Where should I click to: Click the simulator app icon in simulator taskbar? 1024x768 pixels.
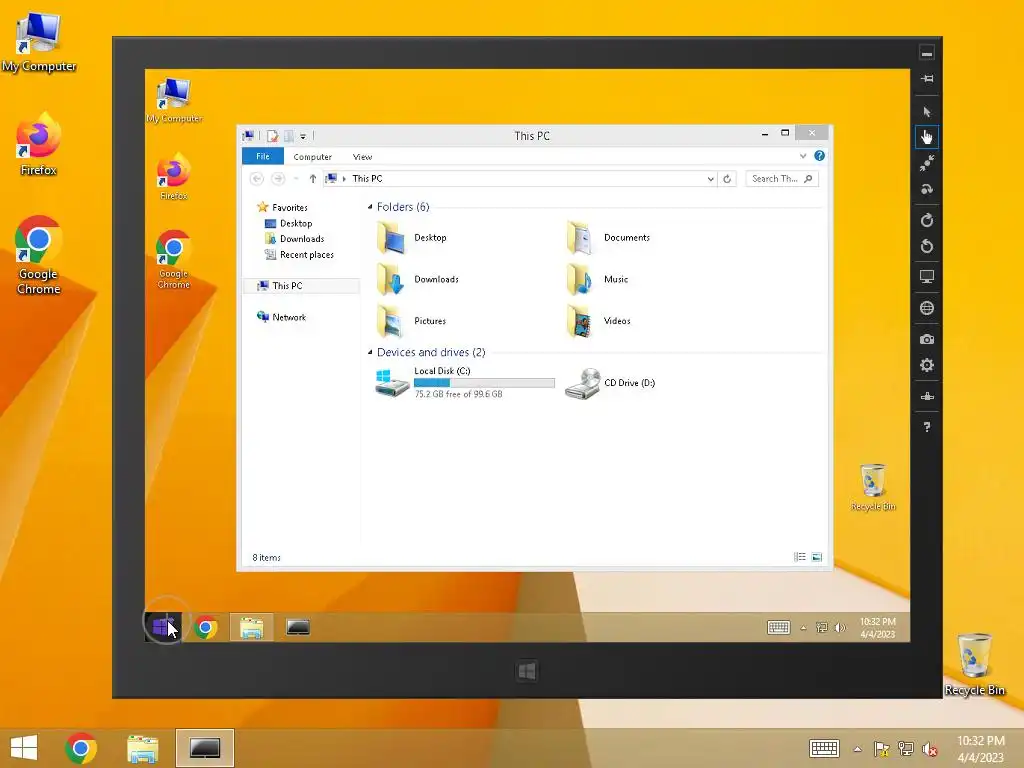click(x=298, y=628)
